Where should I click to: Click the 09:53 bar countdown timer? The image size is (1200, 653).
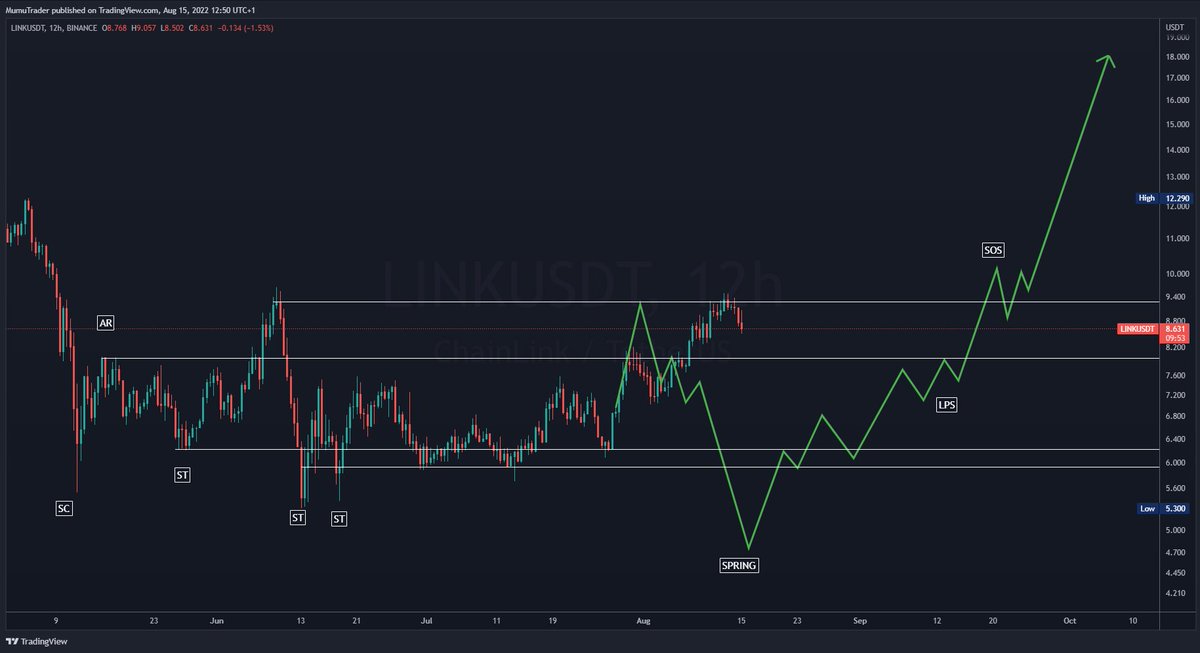click(x=1173, y=338)
